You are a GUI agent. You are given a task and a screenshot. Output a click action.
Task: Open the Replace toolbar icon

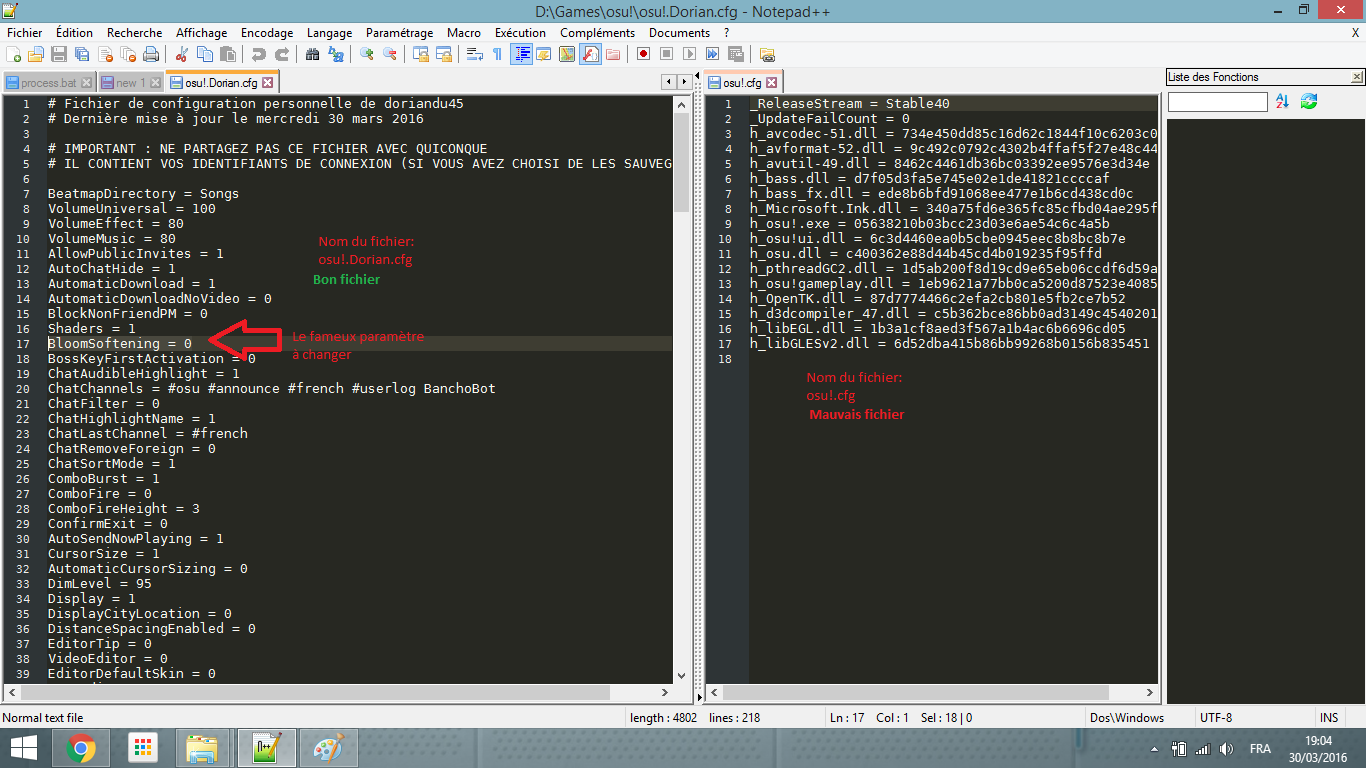coord(336,54)
